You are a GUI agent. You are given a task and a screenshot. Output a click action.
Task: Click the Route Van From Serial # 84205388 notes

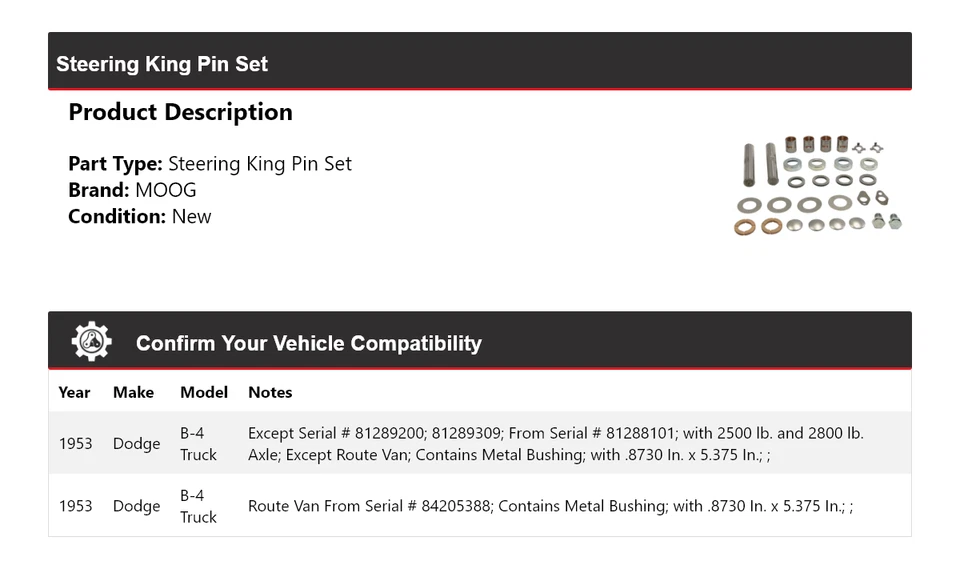point(550,506)
